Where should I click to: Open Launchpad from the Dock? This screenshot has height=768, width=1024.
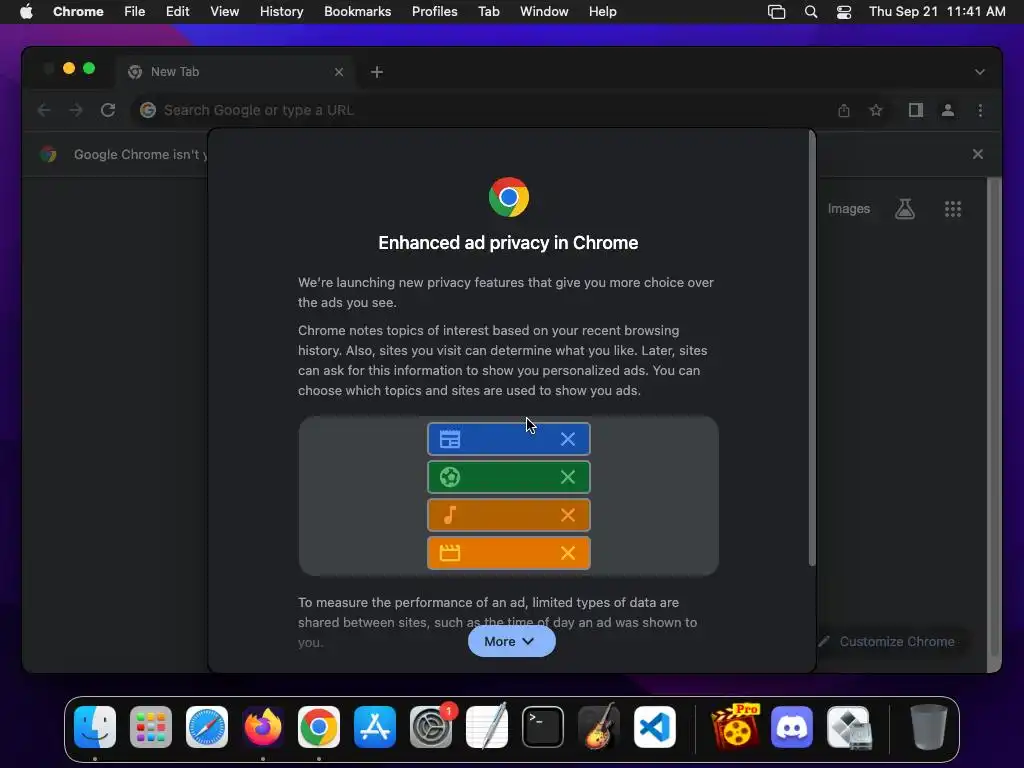(151, 727)
